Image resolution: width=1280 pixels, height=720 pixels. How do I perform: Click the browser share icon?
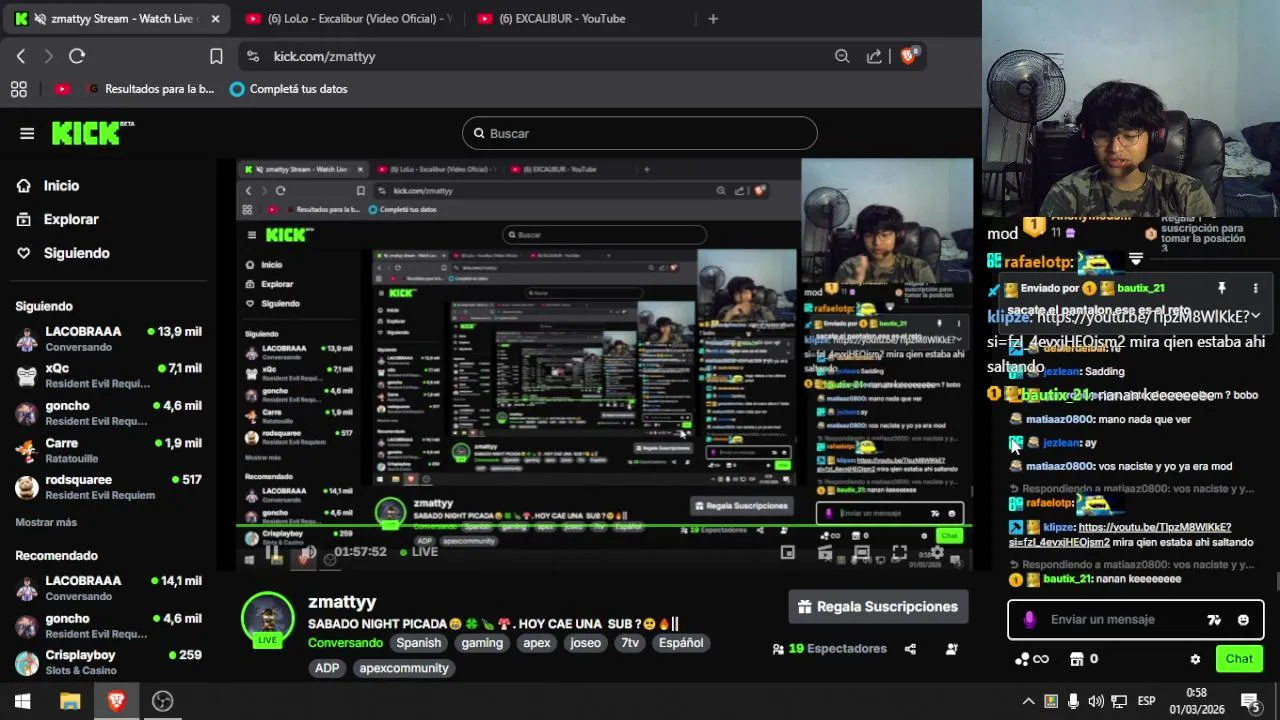tap(874, 56)
